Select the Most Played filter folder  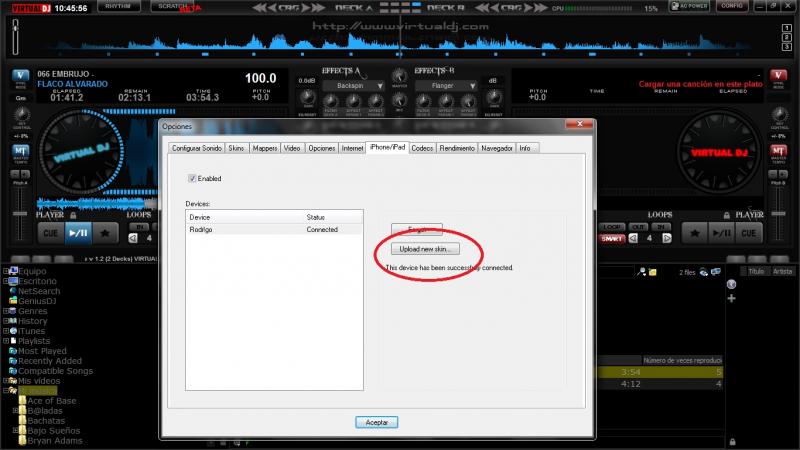pyautogui.click(x=38, y=351)
